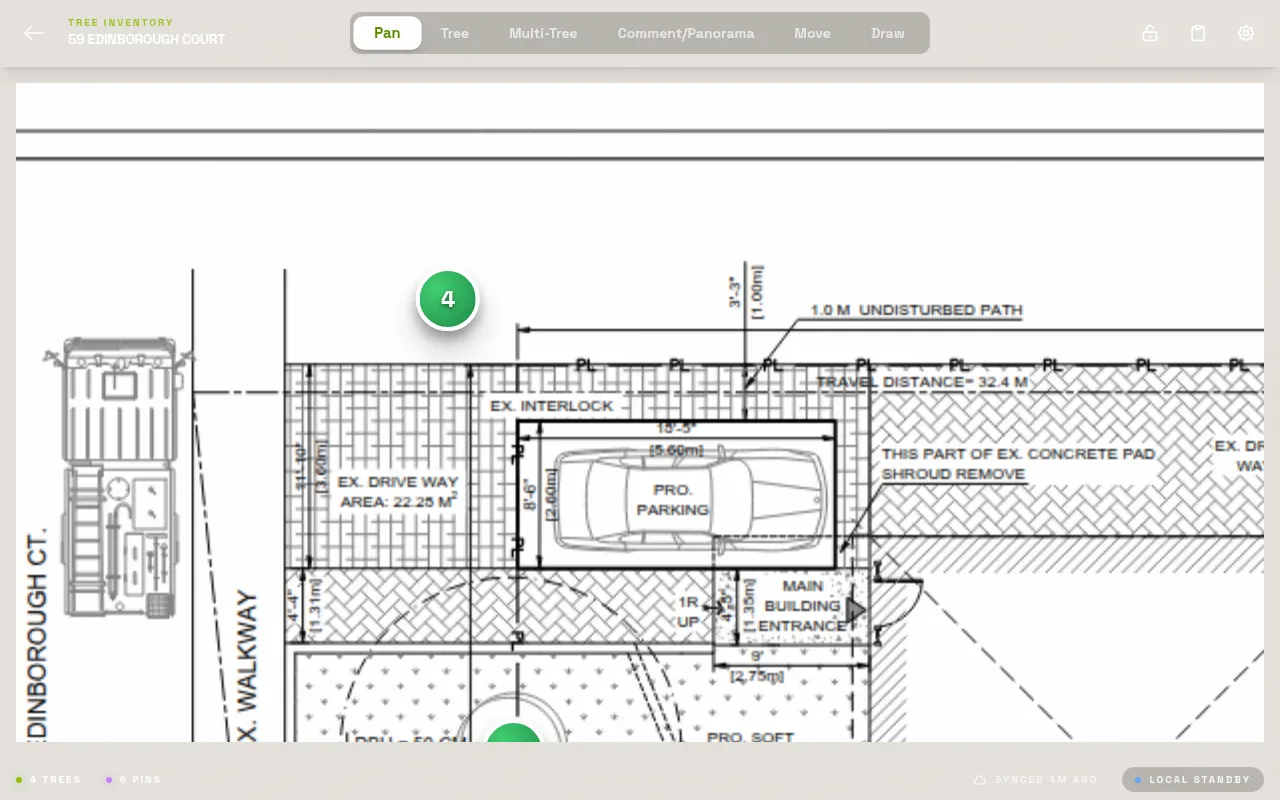Viewport: 1280px width, 800px height.
Task: Select the Draw tool
Action: 887,33
